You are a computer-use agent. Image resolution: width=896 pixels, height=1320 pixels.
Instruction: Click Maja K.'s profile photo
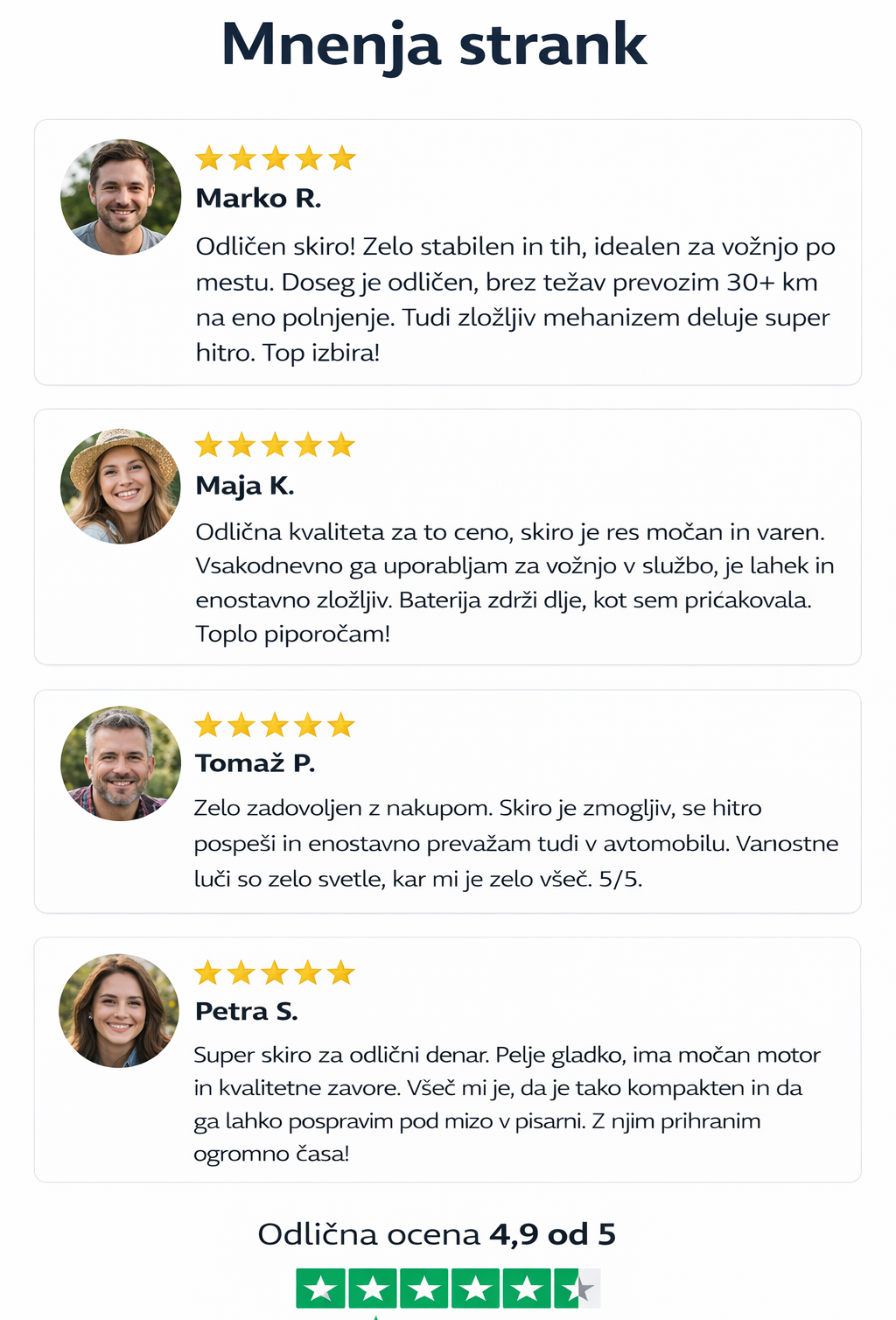(121, 487)
